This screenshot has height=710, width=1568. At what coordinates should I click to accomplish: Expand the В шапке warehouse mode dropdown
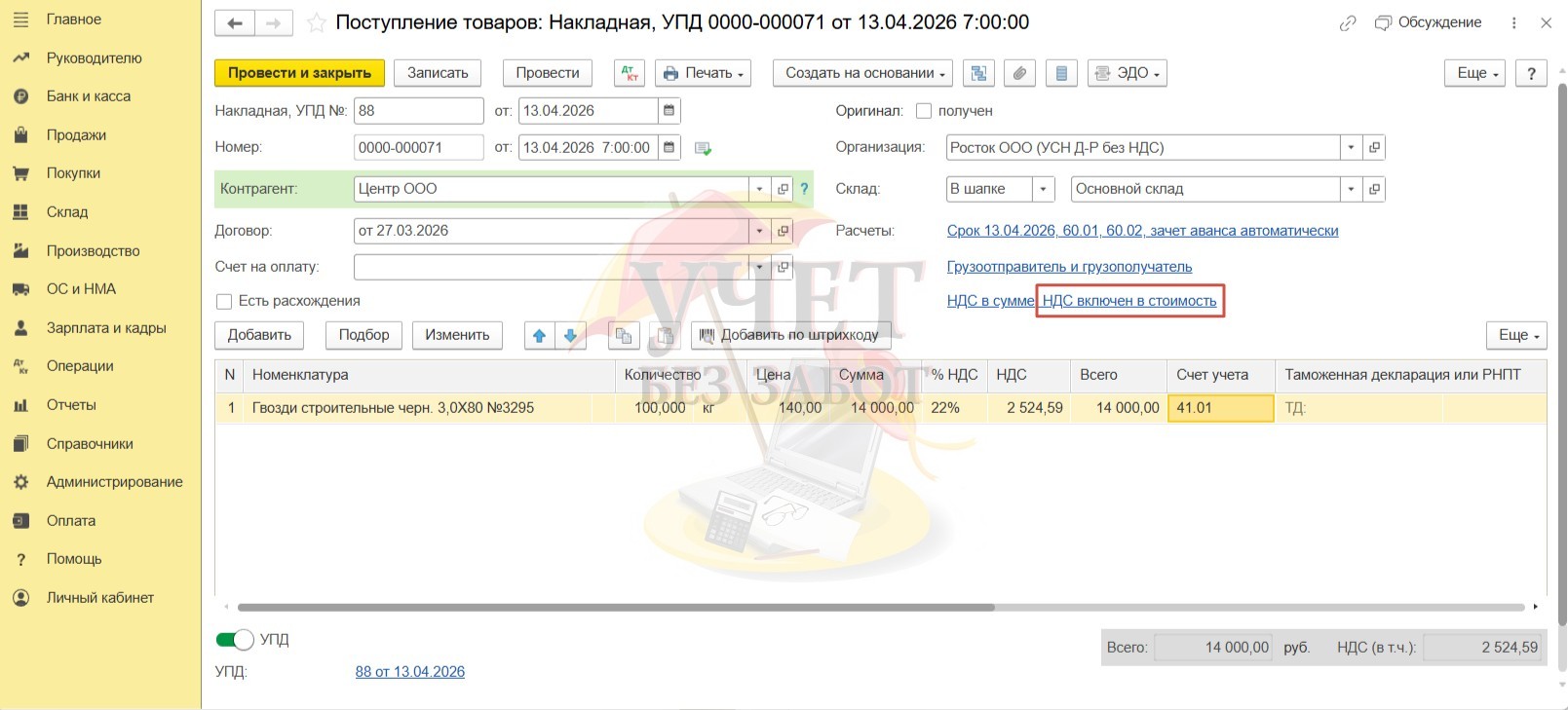point(1044,189)
